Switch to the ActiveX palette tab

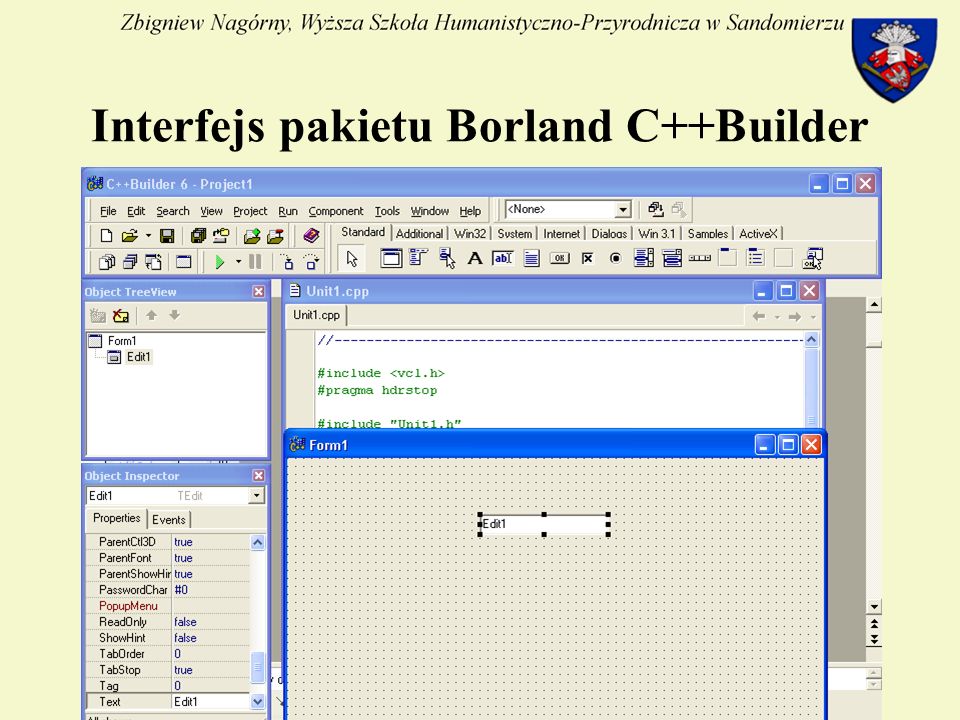[x=758, y=234]
